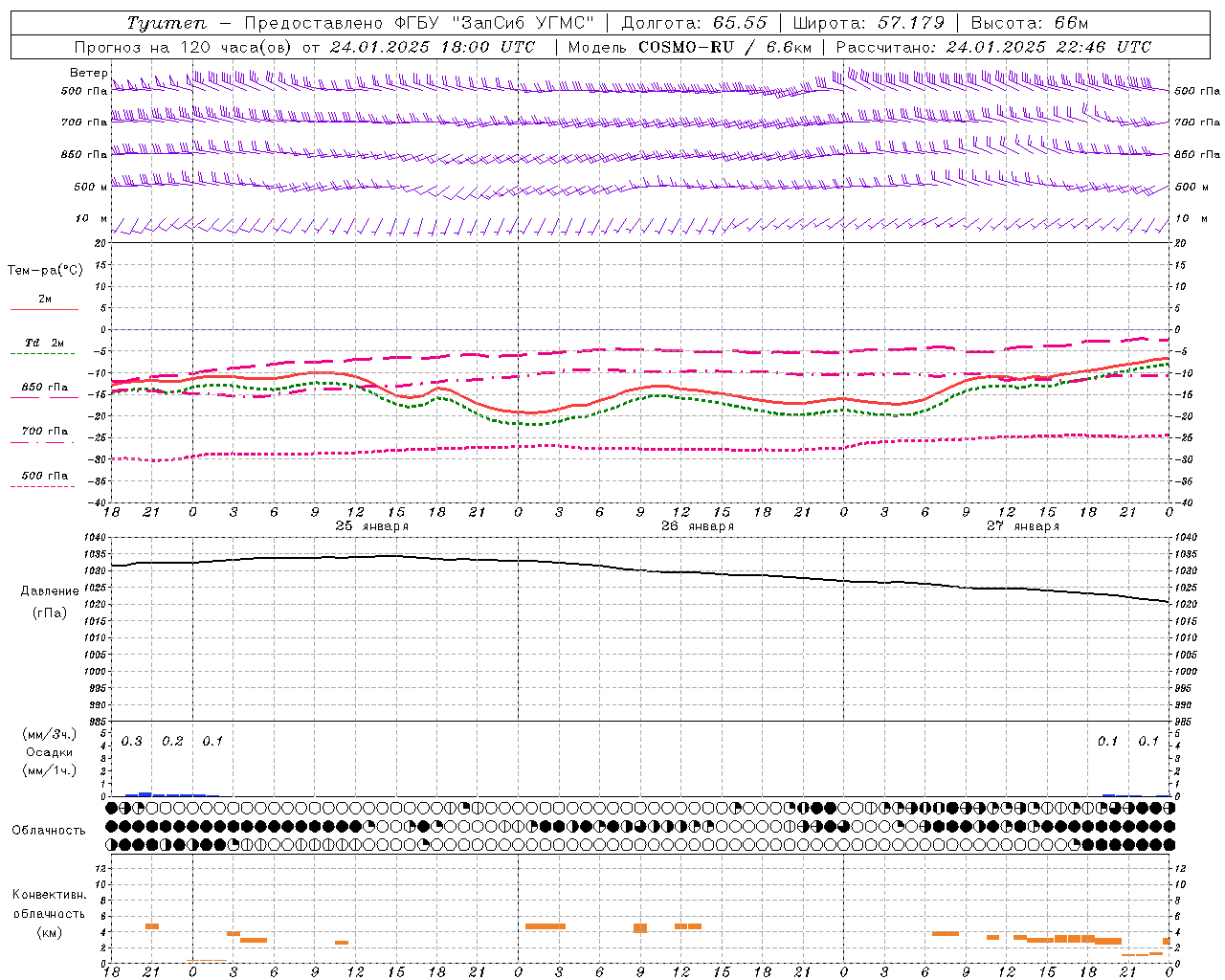Click the precipitation value 0.2
Screen dimensions: 1225x980
(x=172, y=742)
